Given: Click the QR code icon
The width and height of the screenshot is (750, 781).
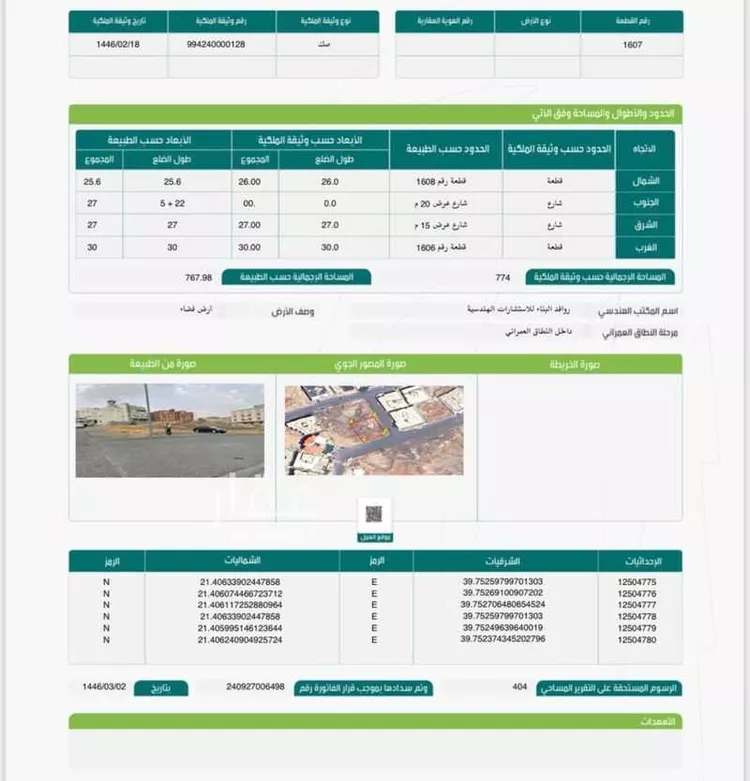Looking at the screenshot, I should [374, 514].
